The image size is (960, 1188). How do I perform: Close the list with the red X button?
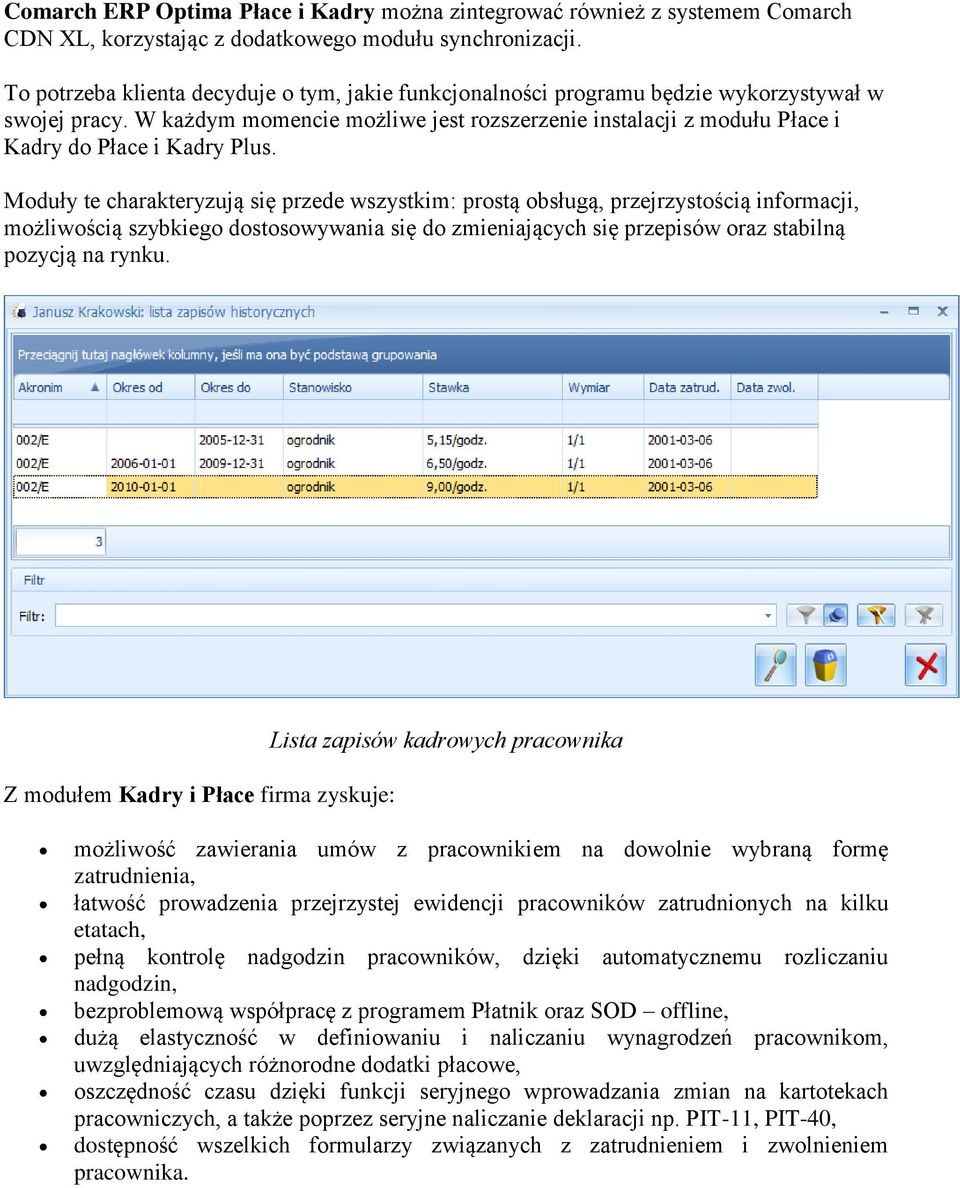[926, 665]
